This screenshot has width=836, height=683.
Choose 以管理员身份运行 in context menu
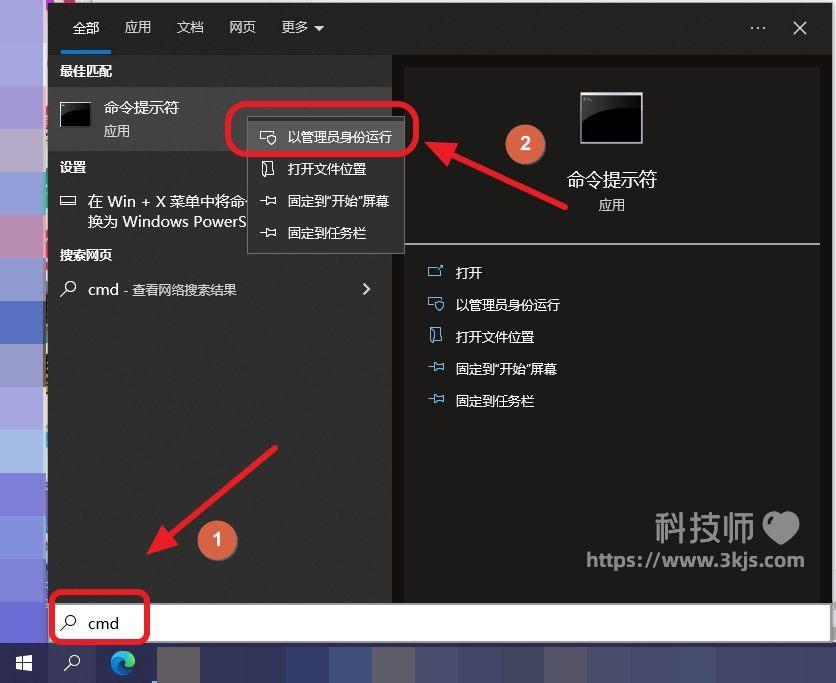tap(326, 137)
